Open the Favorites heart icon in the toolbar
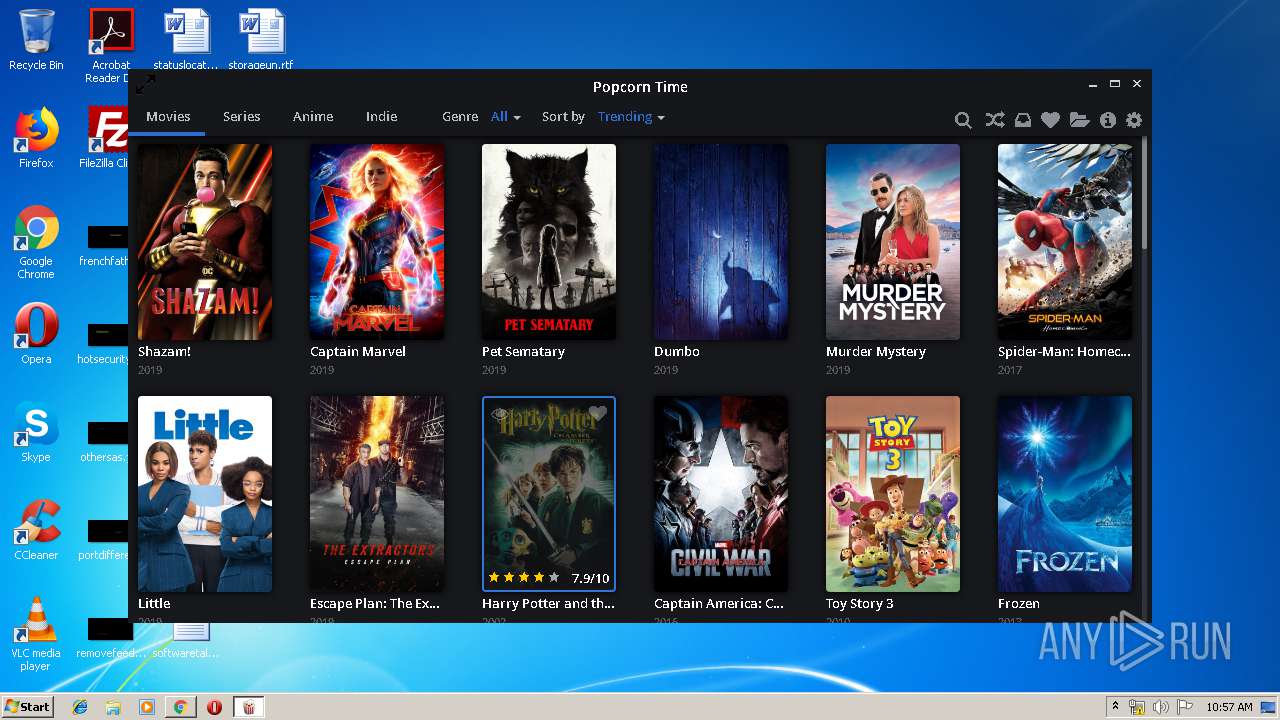The image size is (1280, 720). click(1050, 120)
